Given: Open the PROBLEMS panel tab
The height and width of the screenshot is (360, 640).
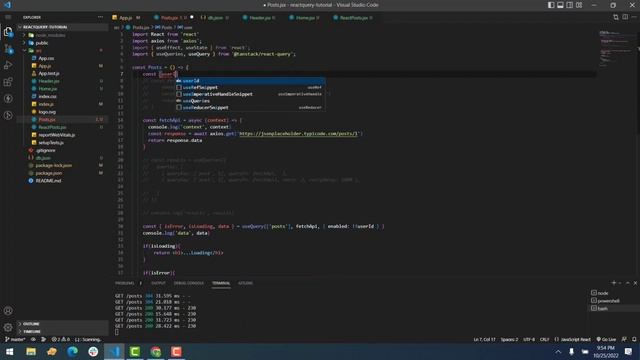Looking at the screenshot, I should [x=124, y=283].
